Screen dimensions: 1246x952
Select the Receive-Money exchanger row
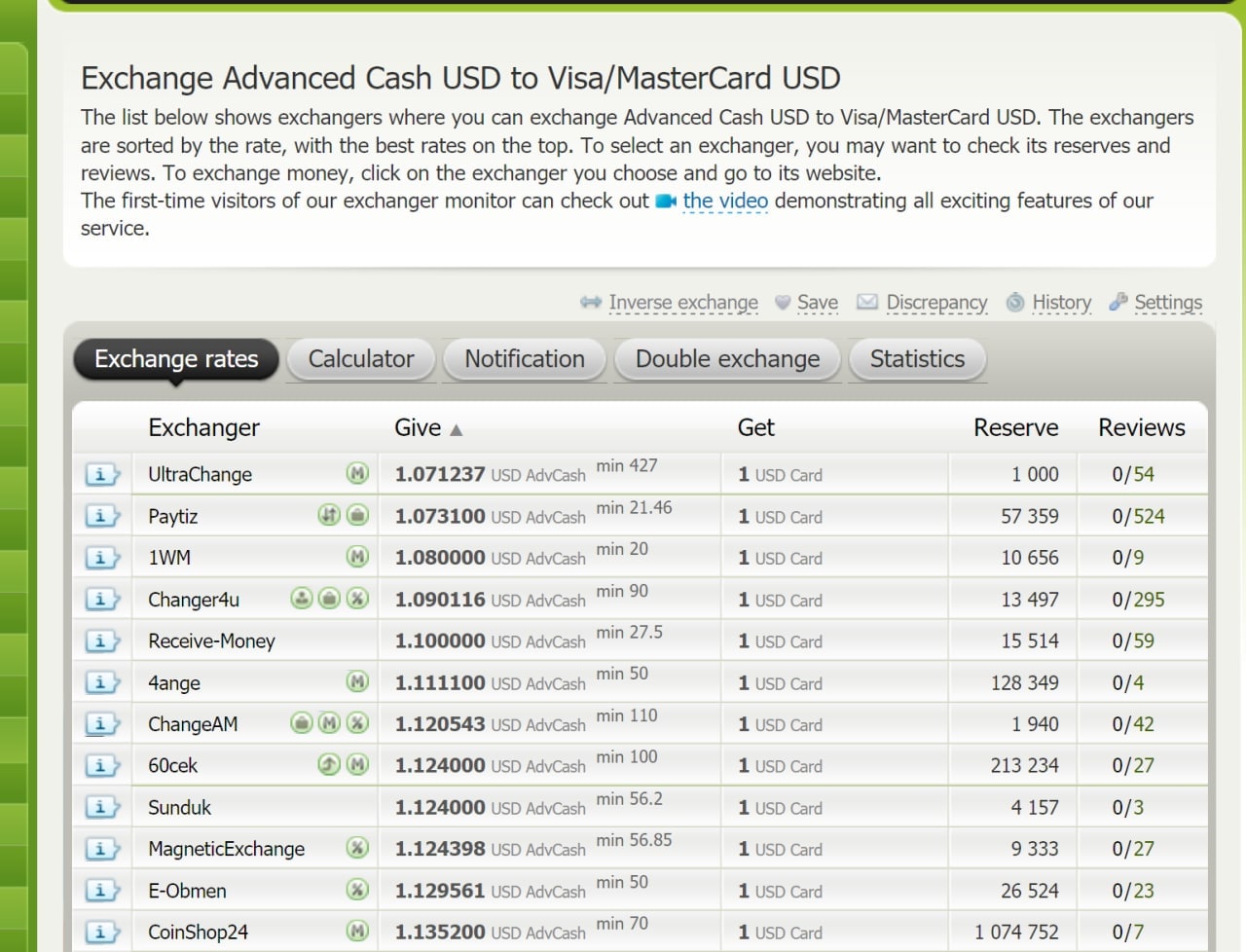211,641
